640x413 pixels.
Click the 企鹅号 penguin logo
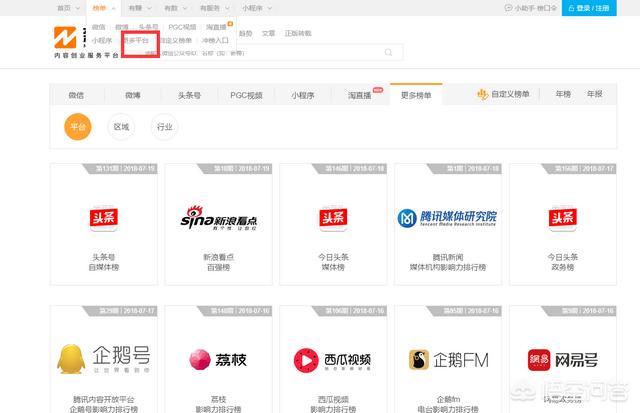[x=104, y=359]
